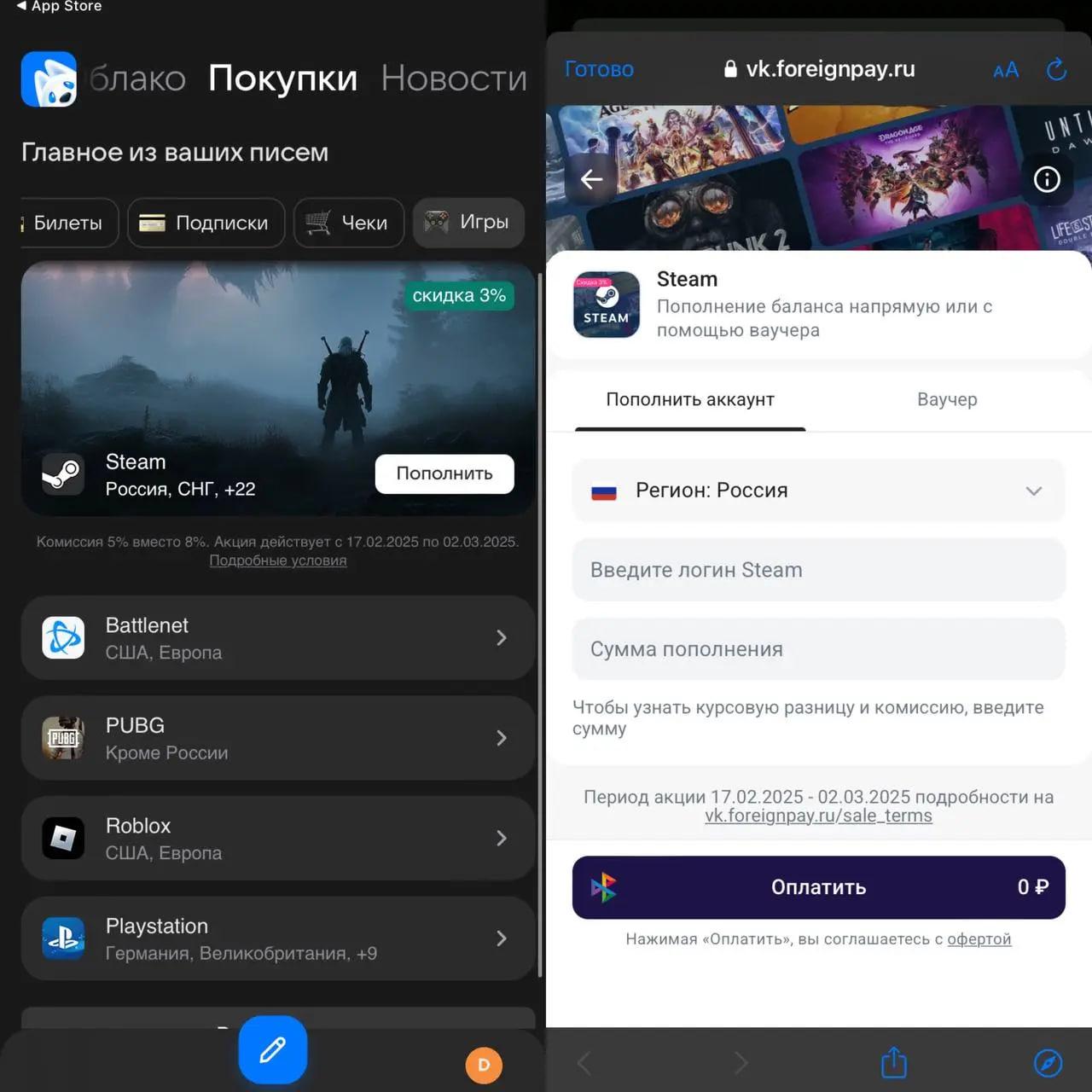Tap the Игры gamepad icon
Screen dimensions: 1092x1092
tap(437, 222)
